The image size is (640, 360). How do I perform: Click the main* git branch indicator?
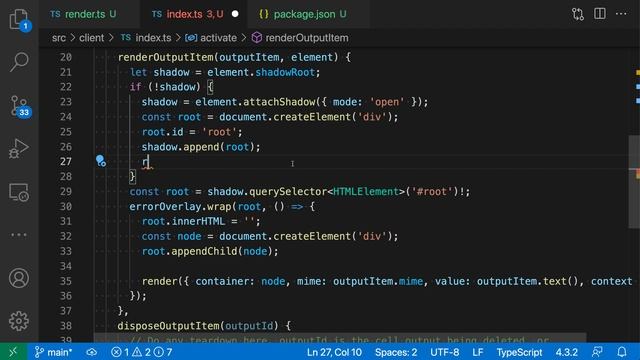click(53, 352)
